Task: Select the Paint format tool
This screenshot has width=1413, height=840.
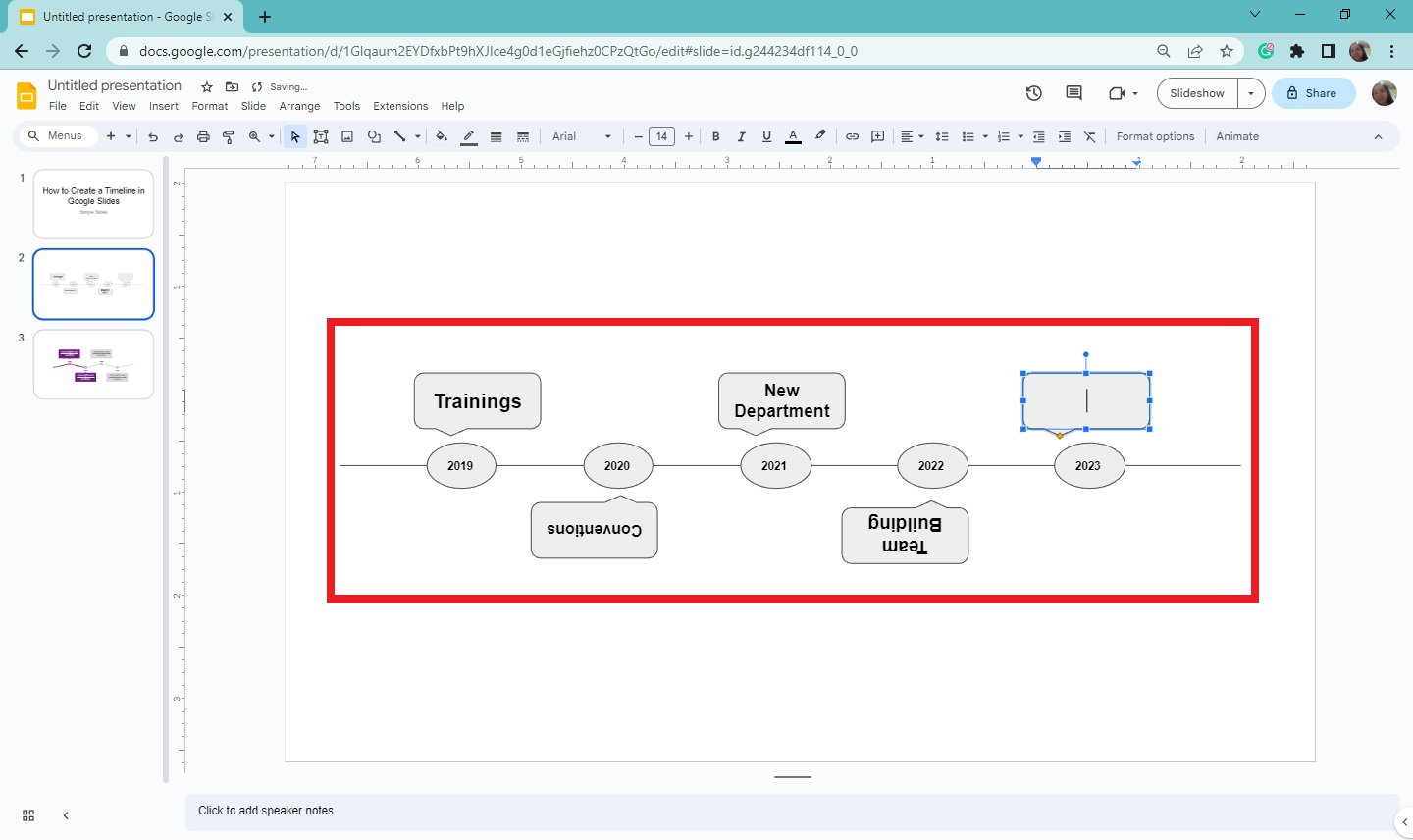Action: (229, 137)
